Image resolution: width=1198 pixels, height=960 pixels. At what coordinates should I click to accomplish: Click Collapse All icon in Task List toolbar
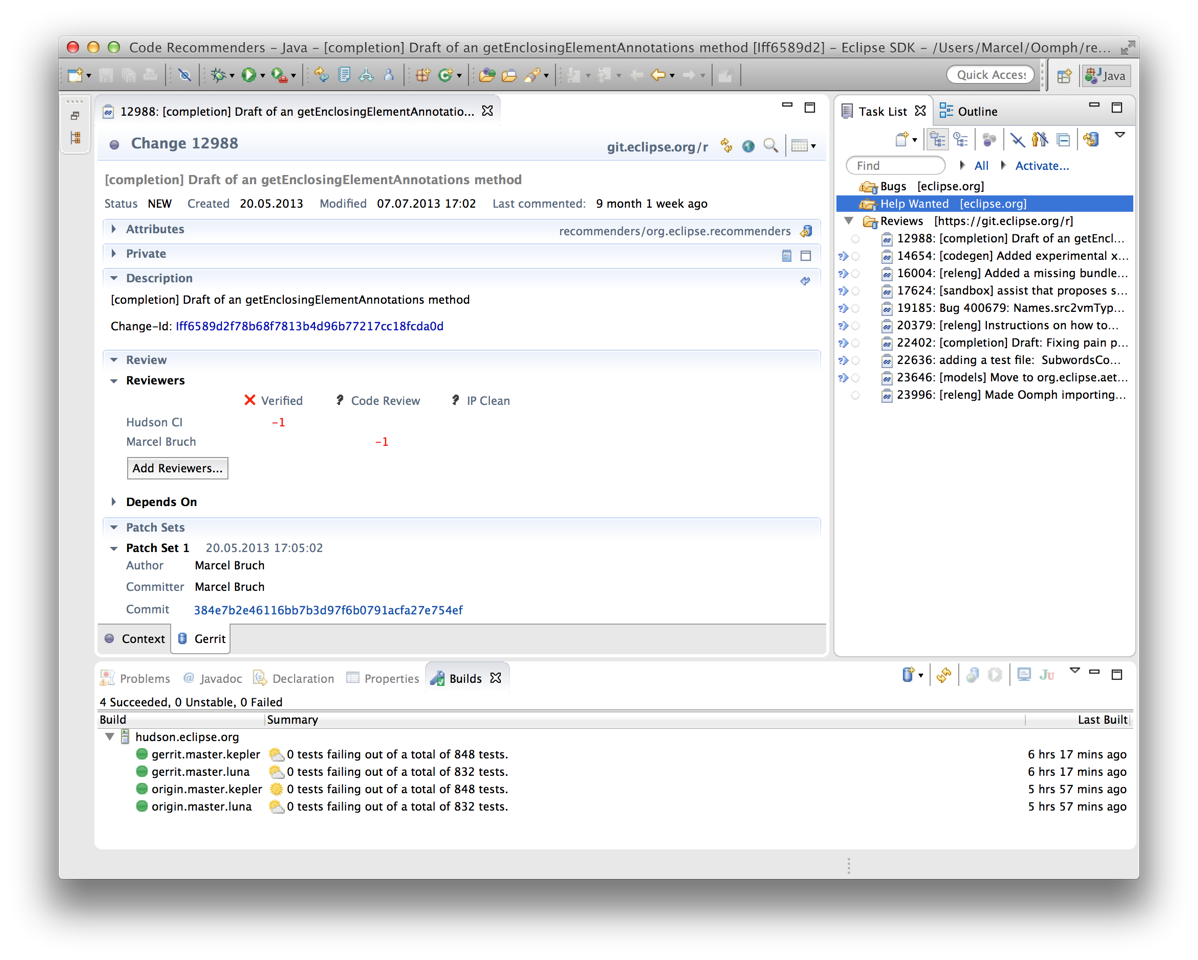[x=1063, y=140]
